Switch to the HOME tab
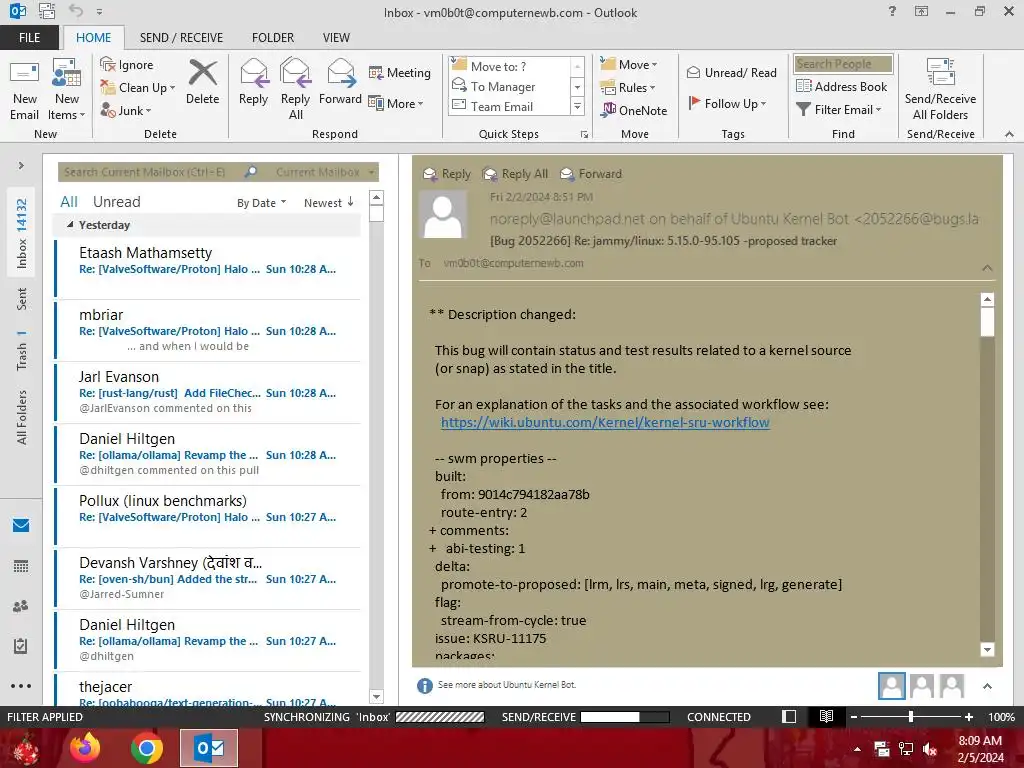1024x768 pixels. [93, 38]
